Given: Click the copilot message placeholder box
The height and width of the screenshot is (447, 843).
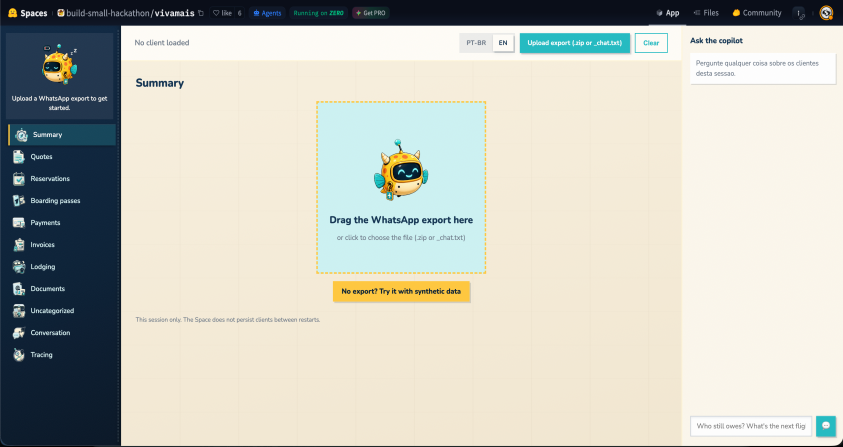Looking at the screenshot, I should [763, 68].
